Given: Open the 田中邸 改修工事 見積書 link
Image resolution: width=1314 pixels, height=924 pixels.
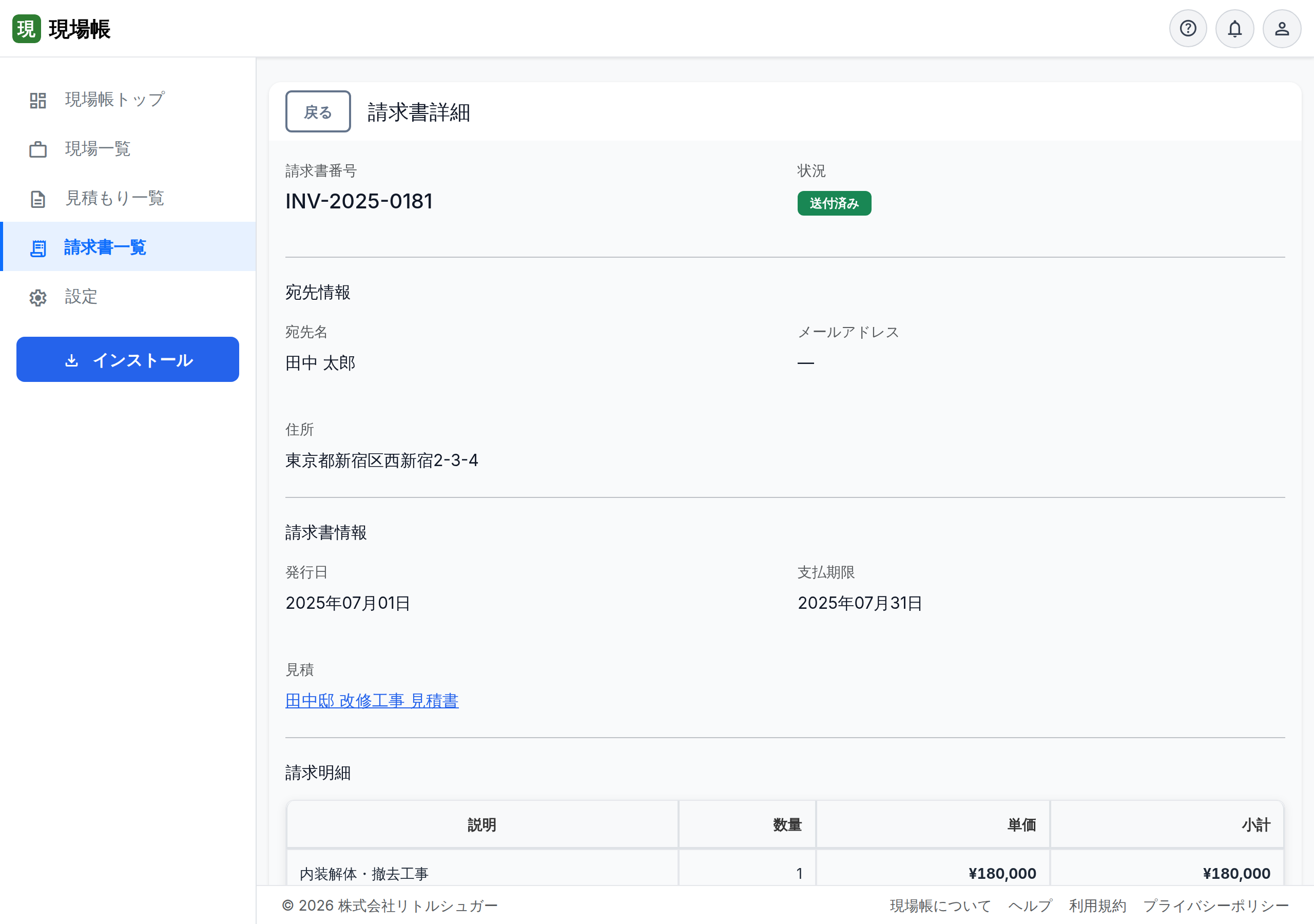Looking at the screenshot, I should [372, 701].
